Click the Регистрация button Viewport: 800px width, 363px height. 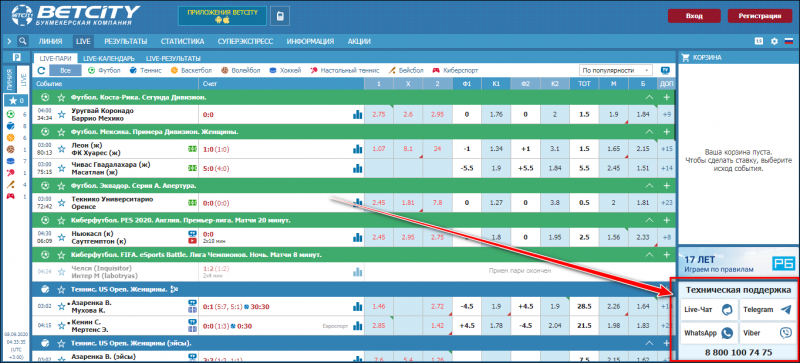coord(760,16)
